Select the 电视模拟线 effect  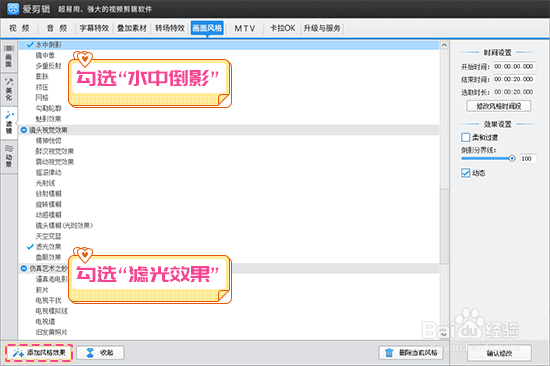[52, 311]
